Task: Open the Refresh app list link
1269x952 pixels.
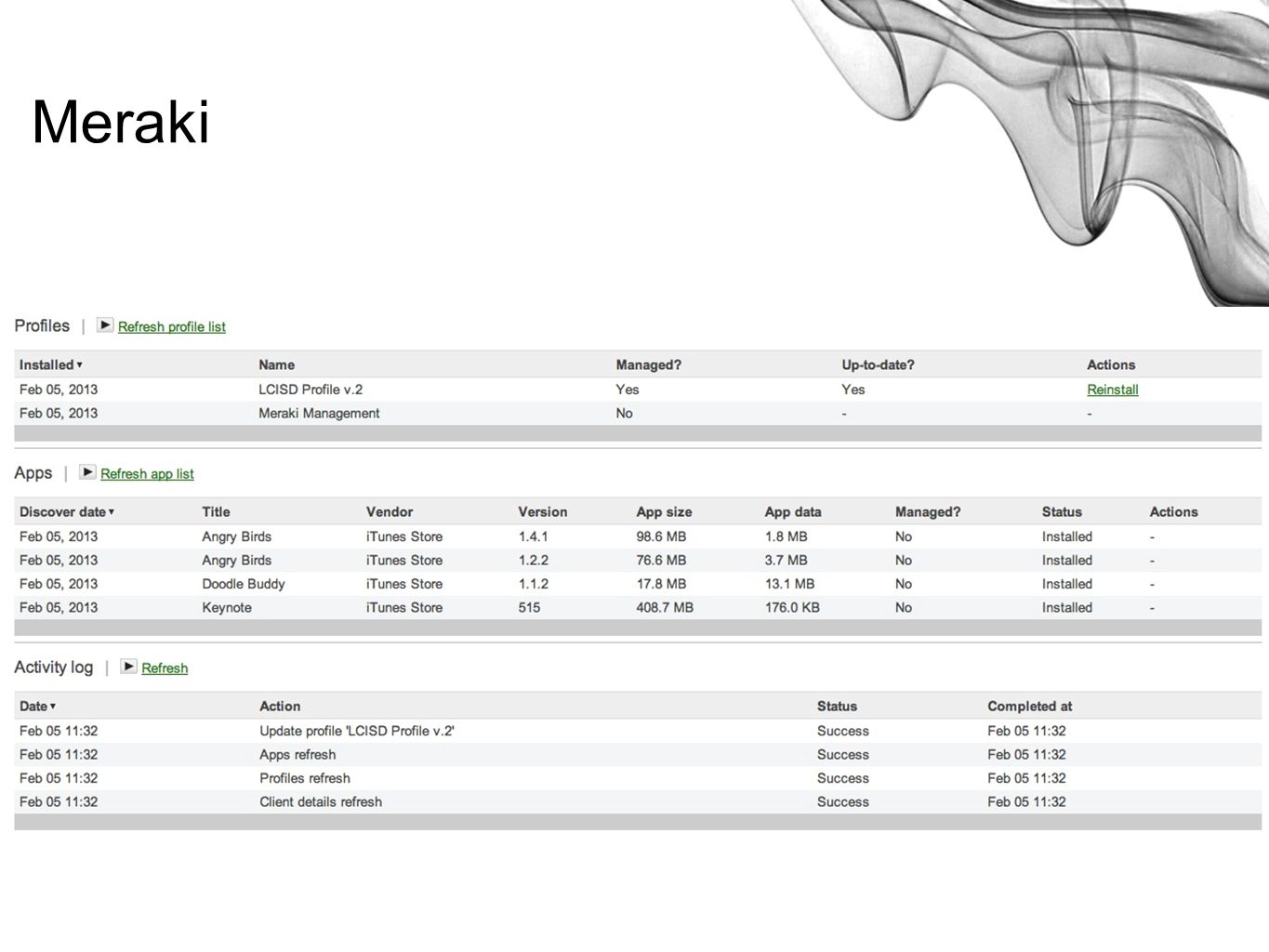Action: (147, 473)
